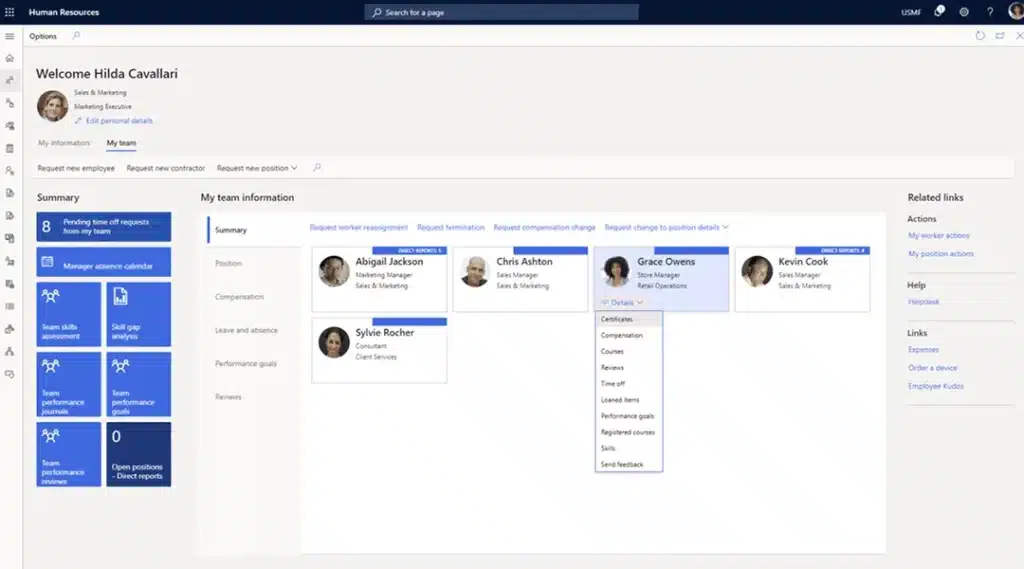
Task: Choose Performance goals from Details menu
Action: pos(628,416)
